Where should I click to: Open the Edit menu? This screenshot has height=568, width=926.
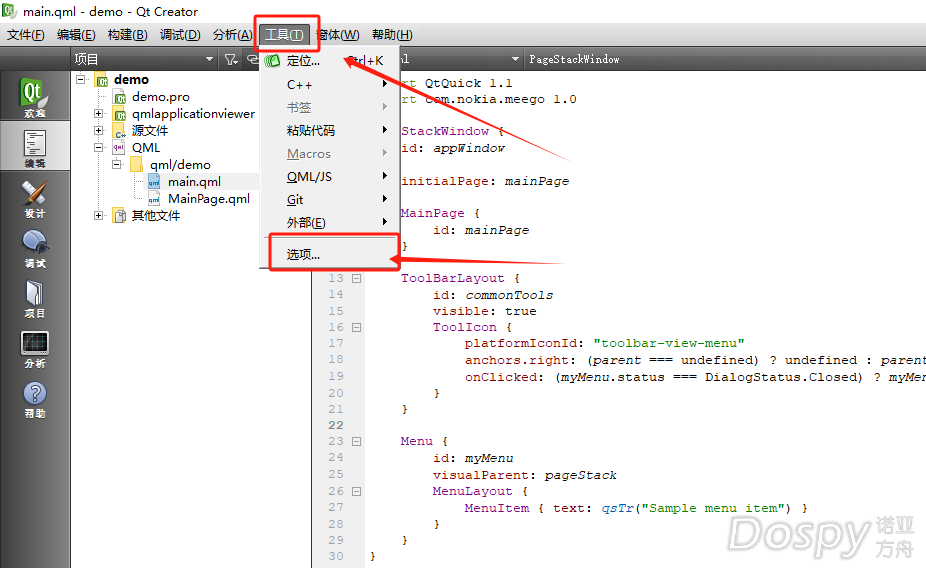click(76, 35)
